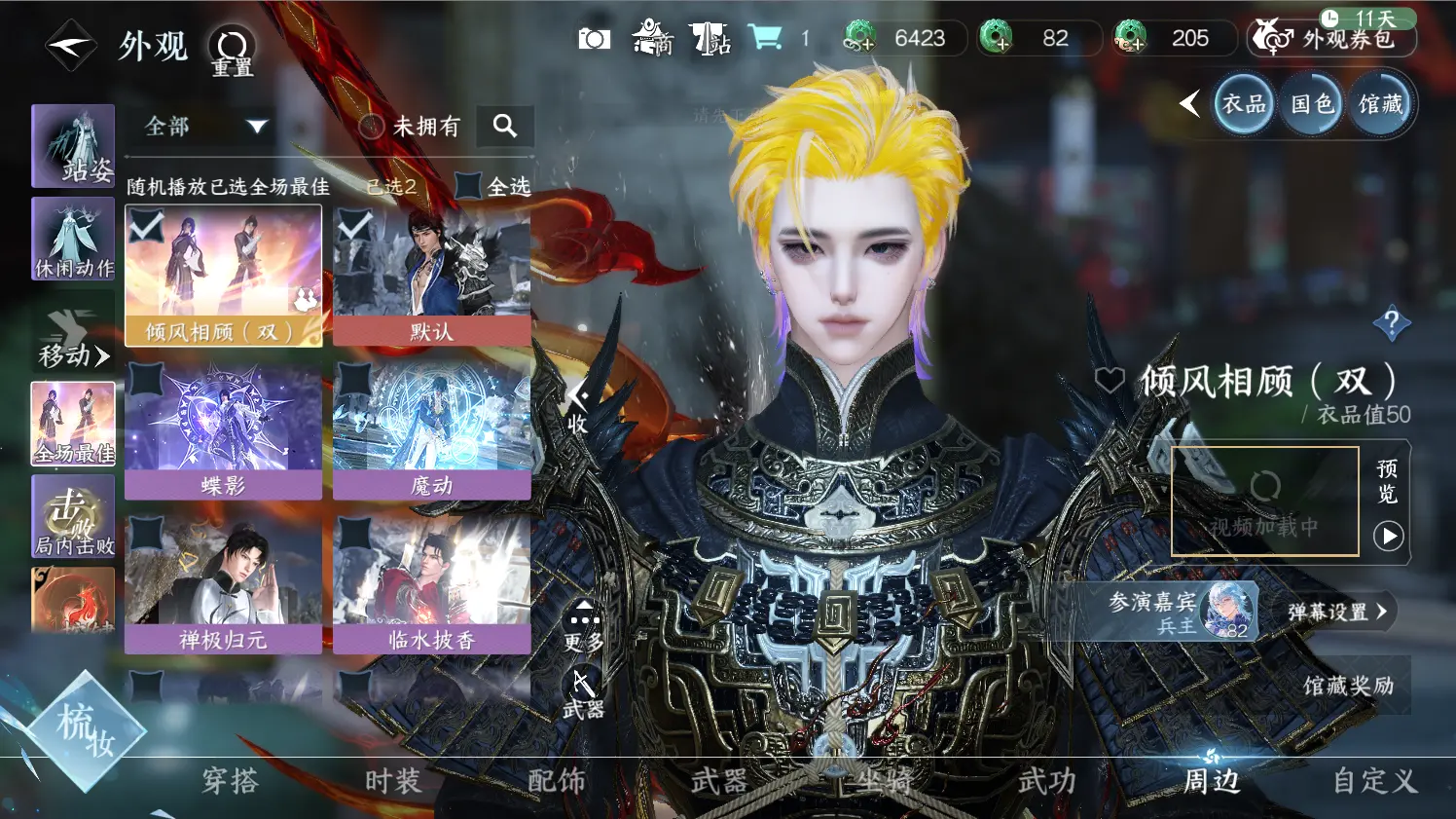Open the 商 shop icon
The width and height of the screenshot is (1456, 819).
[x=653, y=38]
